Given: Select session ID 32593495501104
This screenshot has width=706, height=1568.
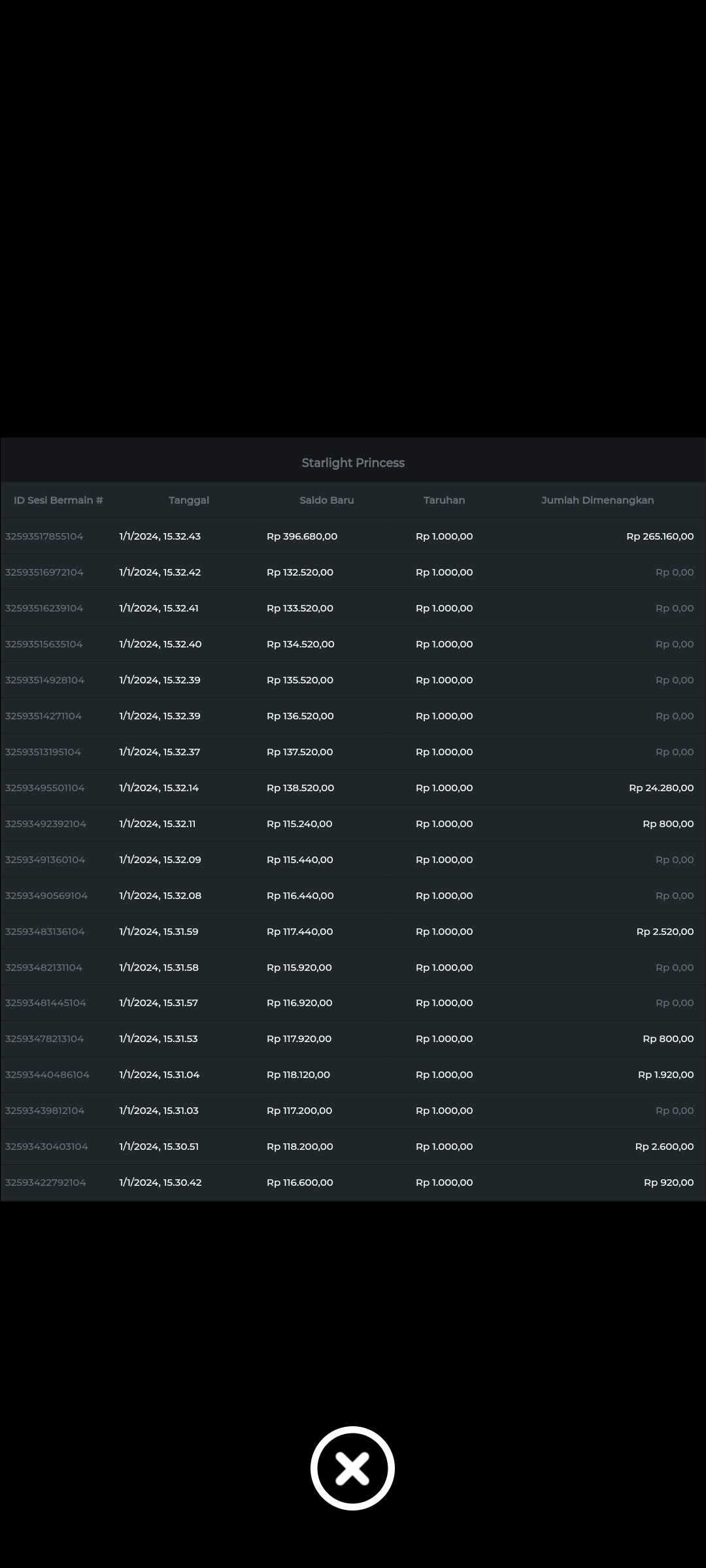Looking at the screenshot, I should [45, 788].
